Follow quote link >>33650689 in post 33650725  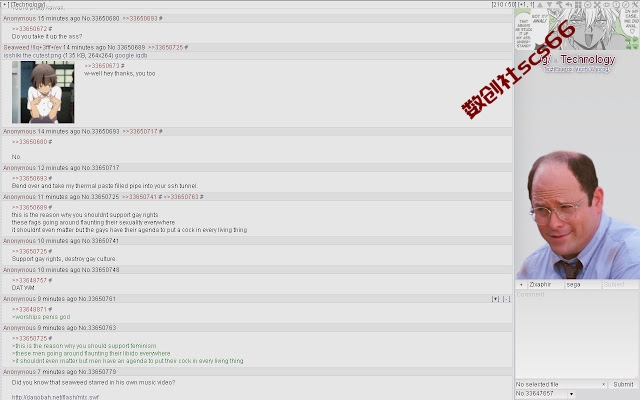pyautogui.click(x=29, y=207)
